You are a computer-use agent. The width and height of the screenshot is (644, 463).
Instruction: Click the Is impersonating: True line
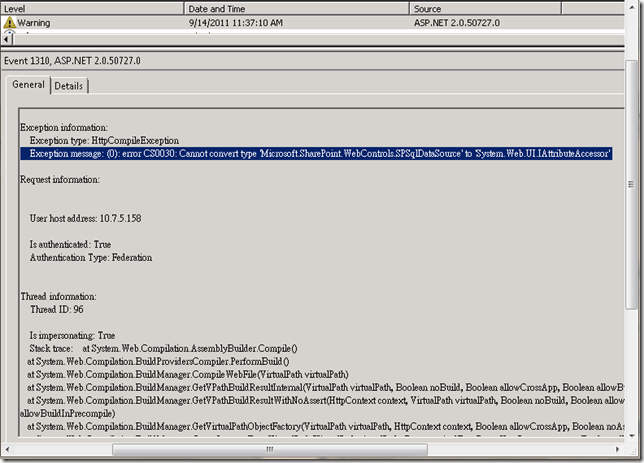[x=72, y=336]
